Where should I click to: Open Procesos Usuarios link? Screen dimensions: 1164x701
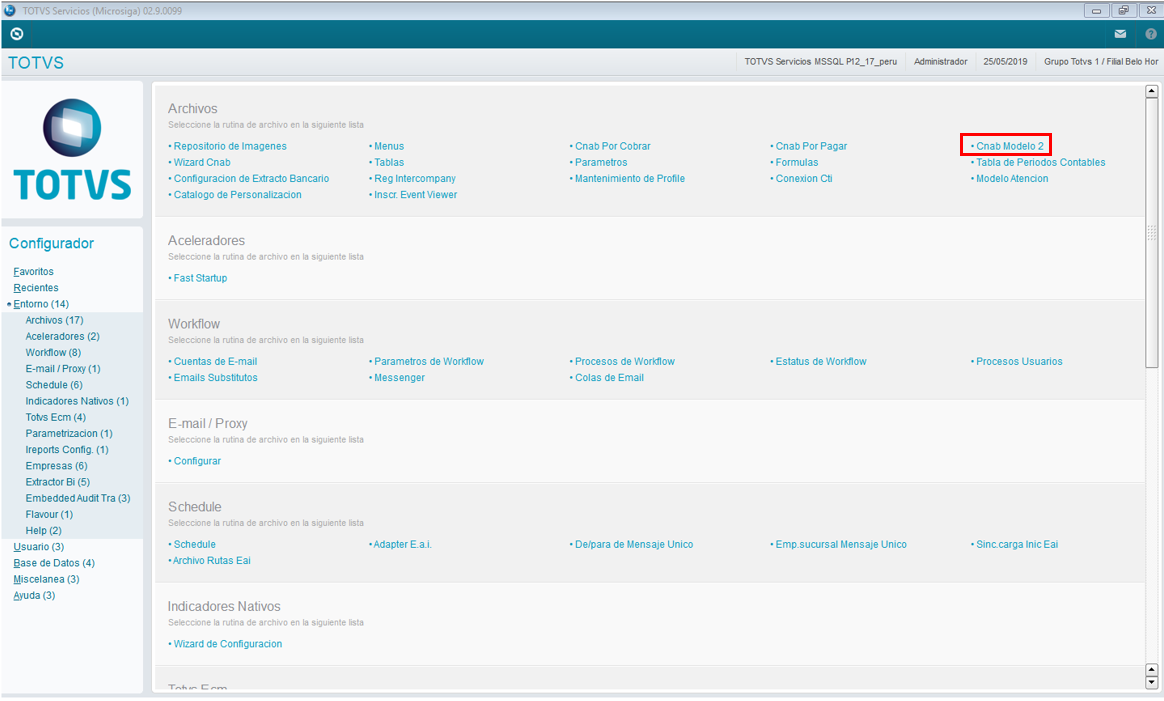1019,362
